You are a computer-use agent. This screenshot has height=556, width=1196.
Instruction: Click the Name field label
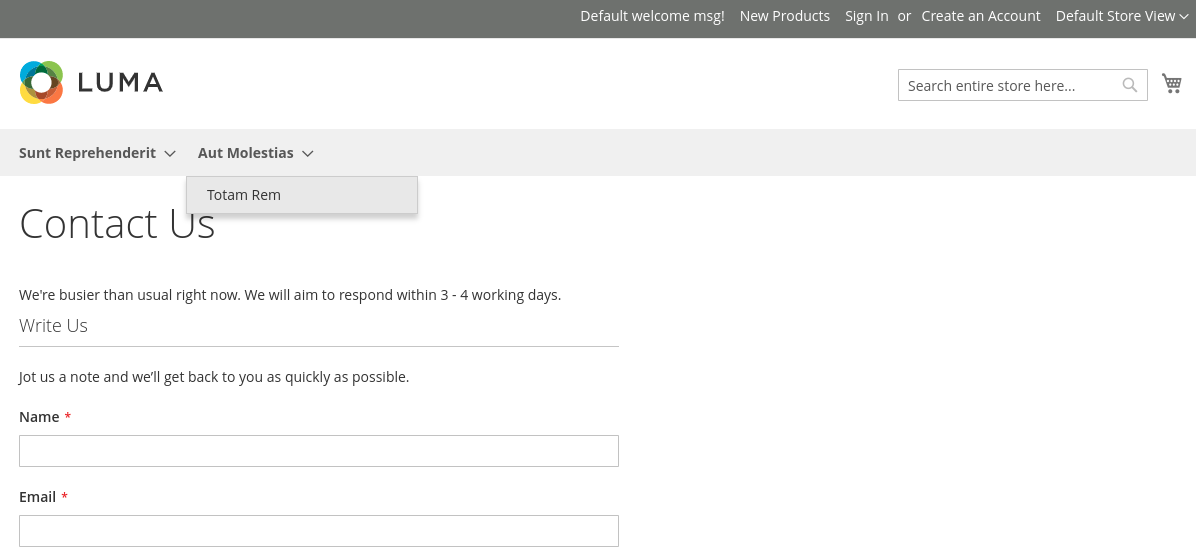(x=39, y=417)
